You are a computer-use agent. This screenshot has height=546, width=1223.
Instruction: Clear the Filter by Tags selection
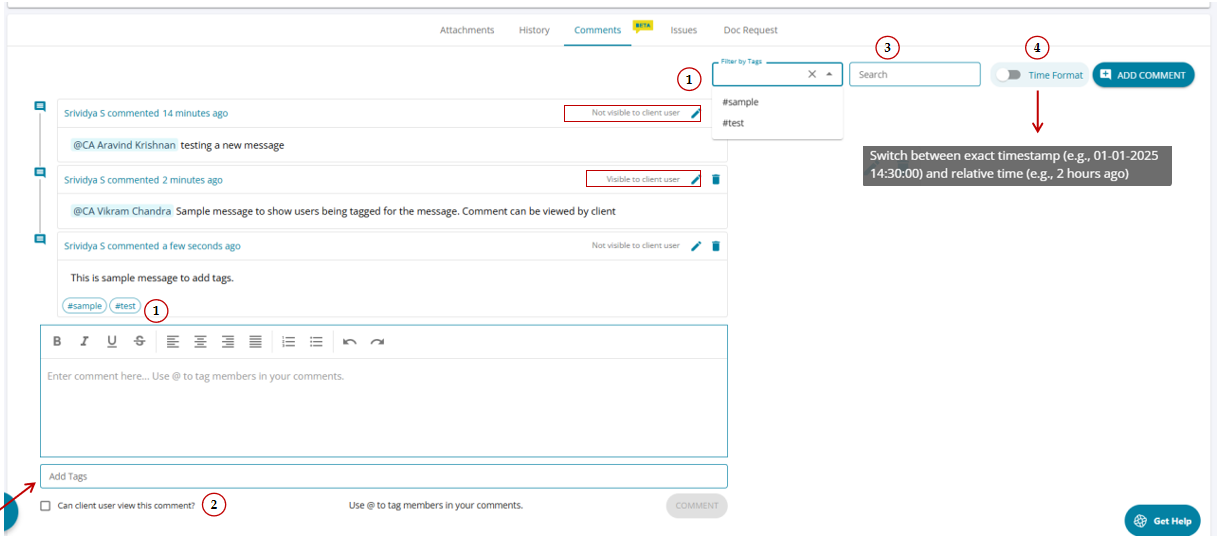tap(812, 74)
